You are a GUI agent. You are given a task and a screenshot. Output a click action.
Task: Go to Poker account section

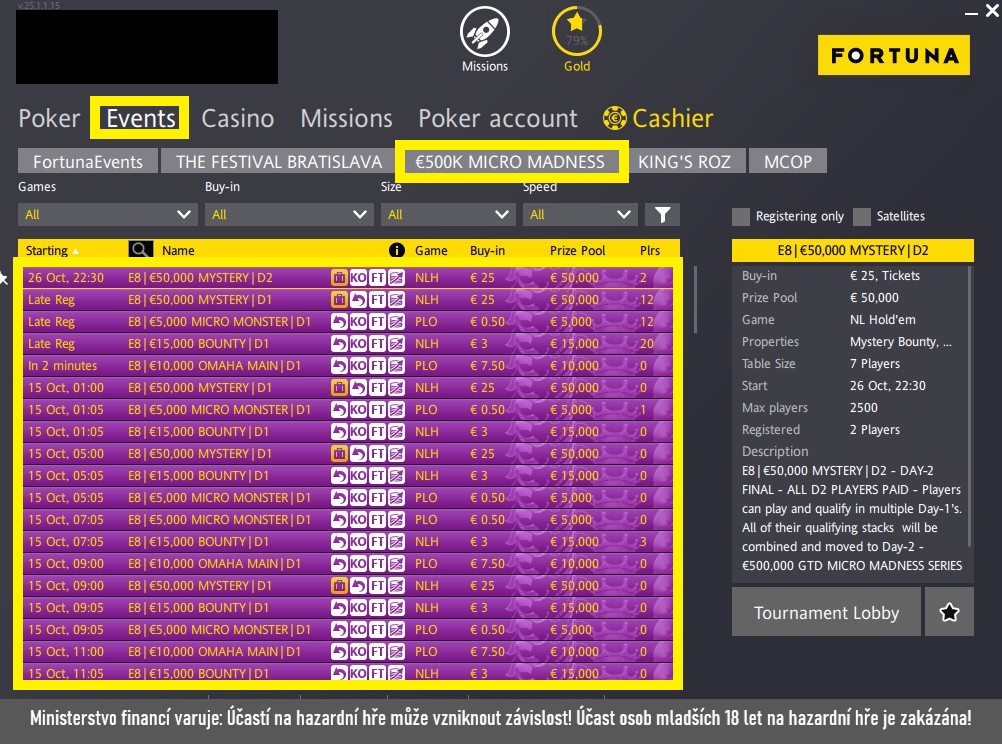497,118
